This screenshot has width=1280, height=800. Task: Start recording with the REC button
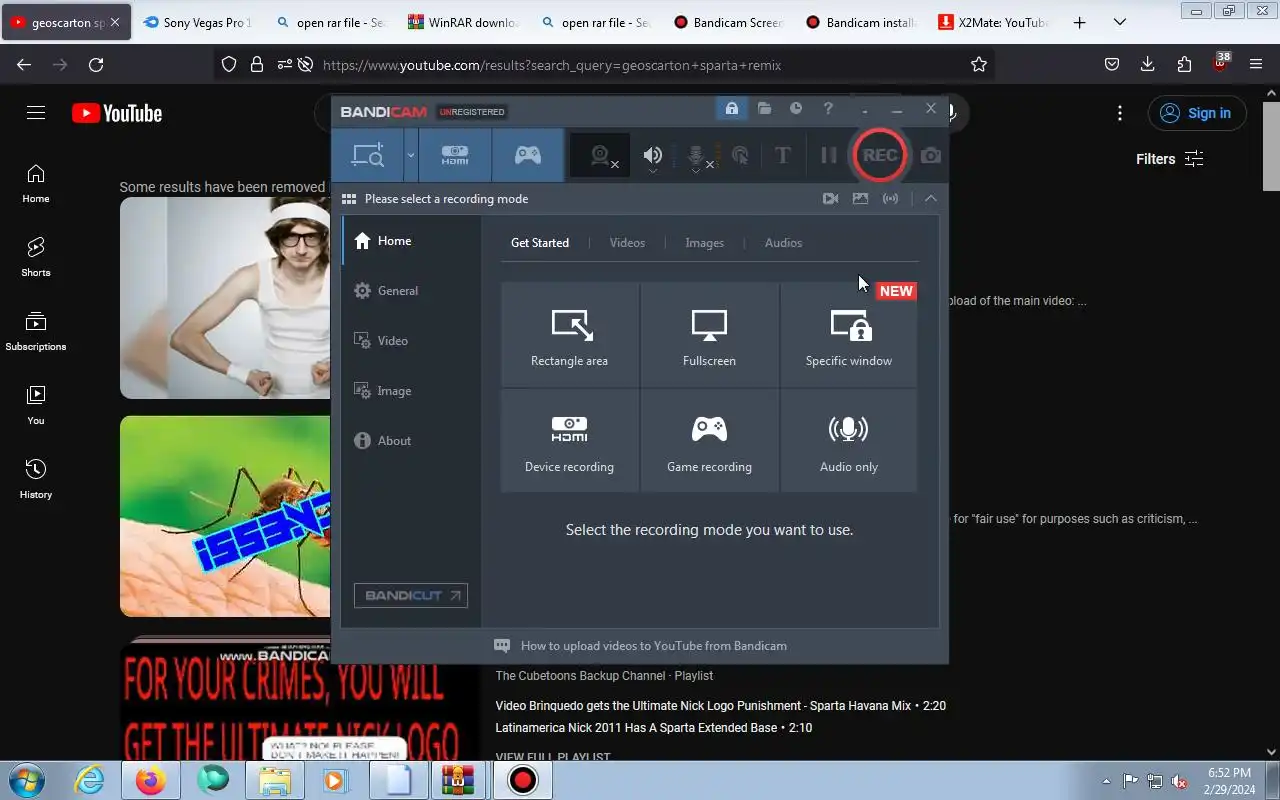[x=880, y=155]
